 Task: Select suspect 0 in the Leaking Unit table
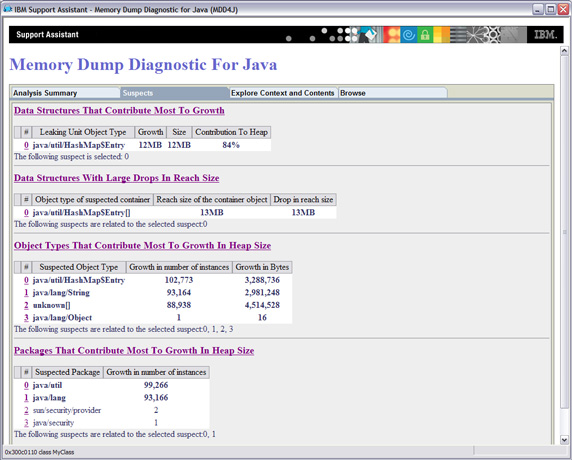26,145
